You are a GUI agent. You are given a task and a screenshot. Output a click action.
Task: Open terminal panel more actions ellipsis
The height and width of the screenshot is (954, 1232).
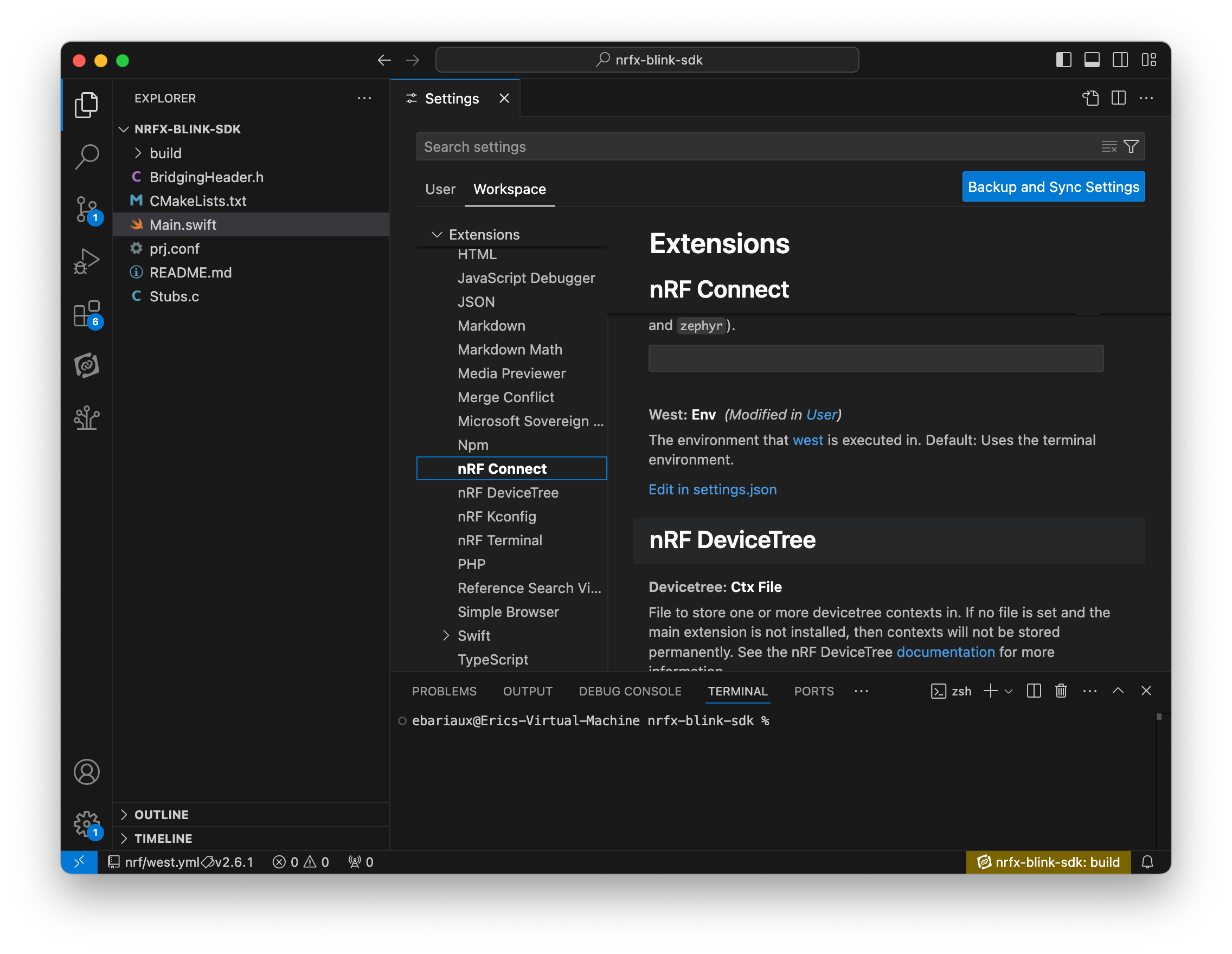(1089, 691)
